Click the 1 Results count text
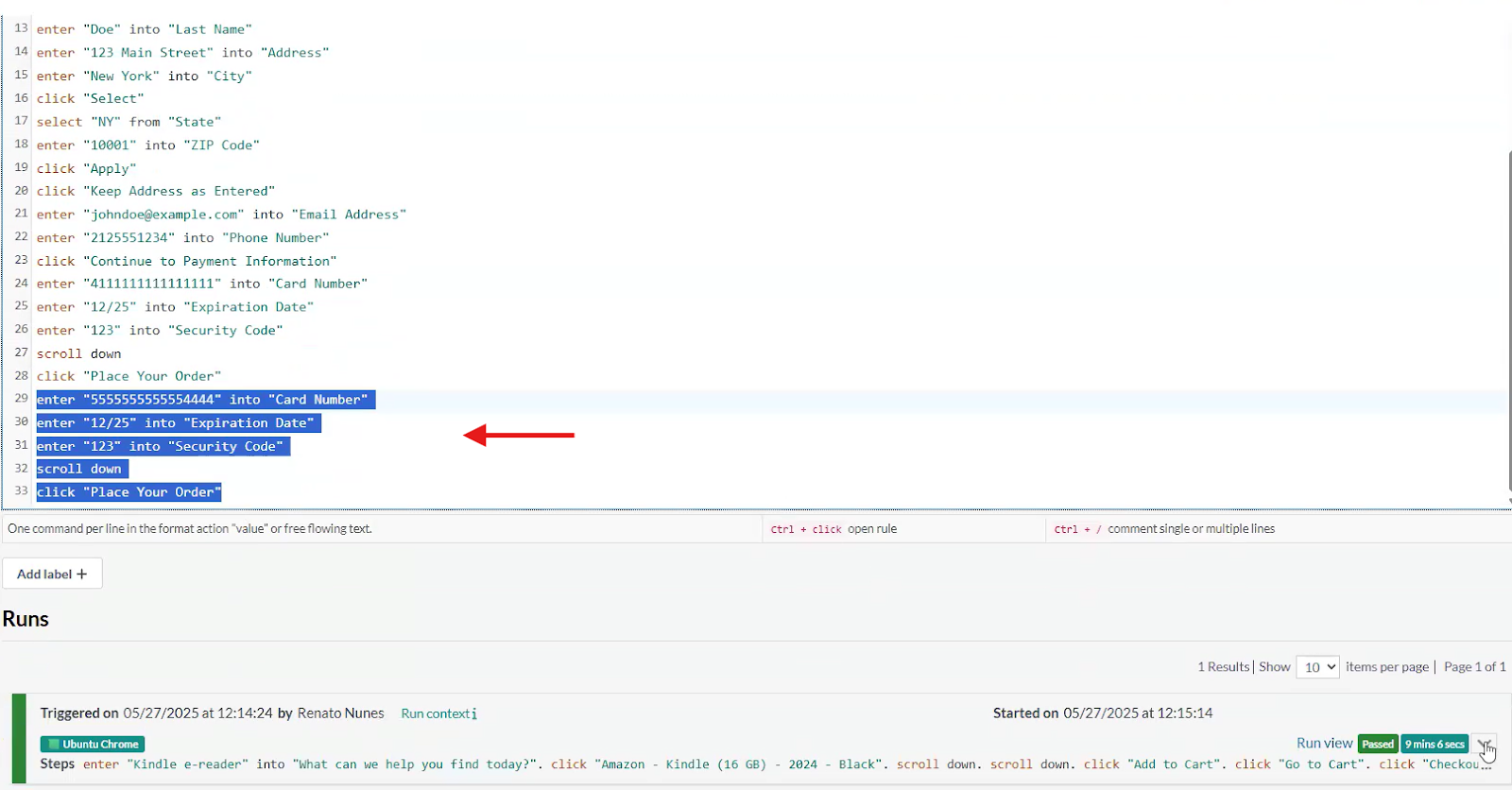 (1224, 667)
